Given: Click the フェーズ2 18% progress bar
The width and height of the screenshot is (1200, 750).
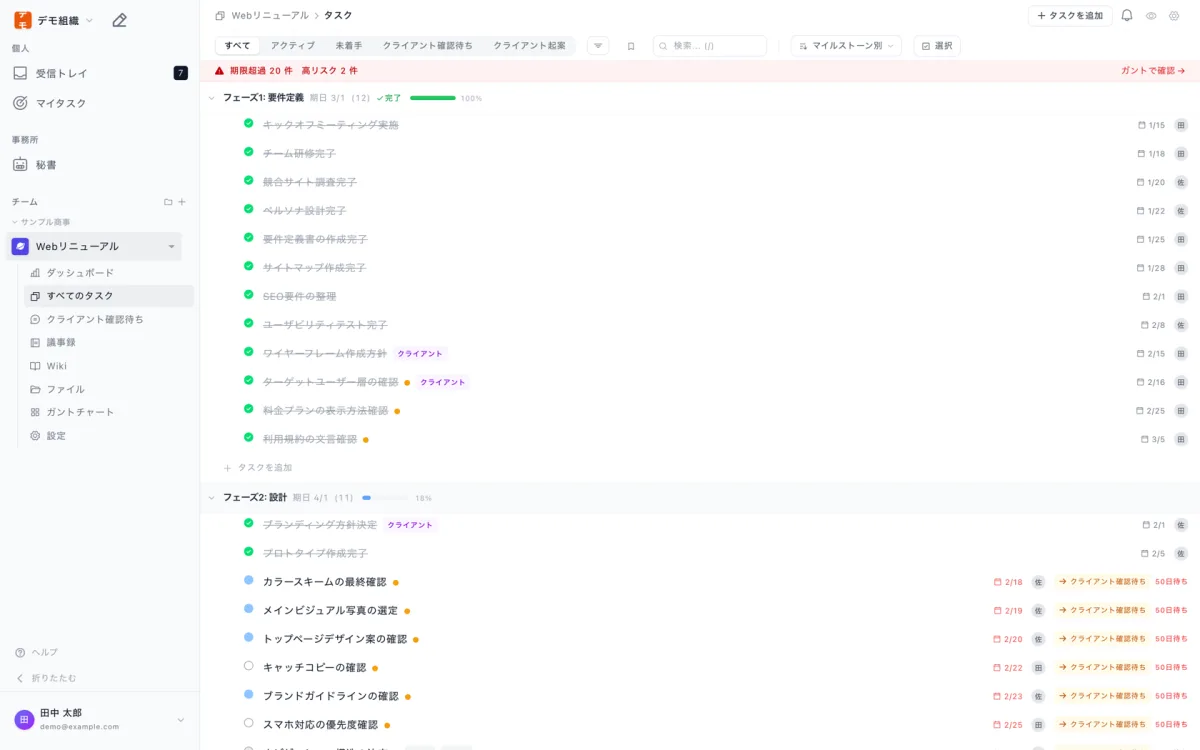Looking at the screenshot, I should pos(385,497).
